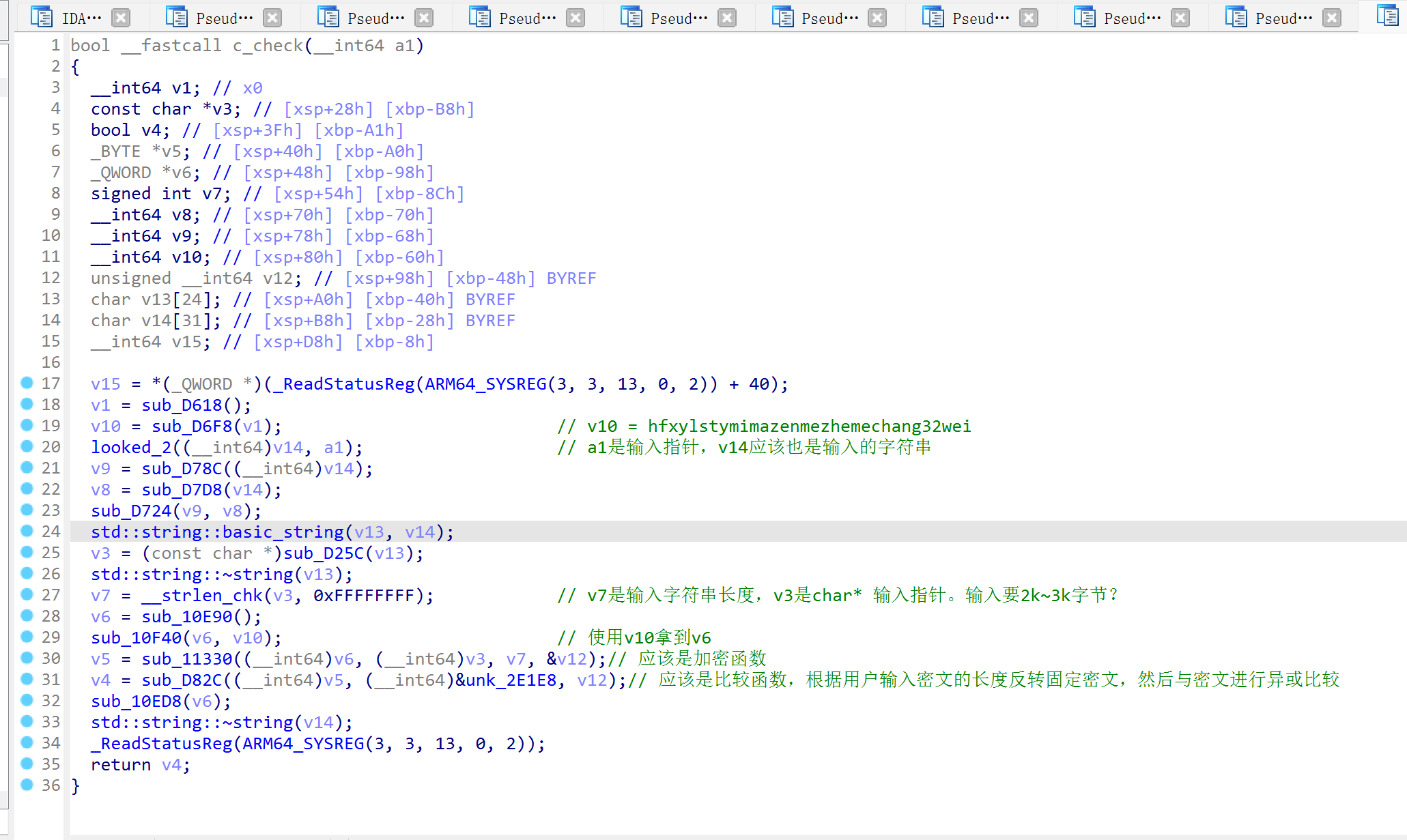Click the partially visible tab icon at far right
The width and height of the screenshot is (1407, 840).
tap(1387, 16)
